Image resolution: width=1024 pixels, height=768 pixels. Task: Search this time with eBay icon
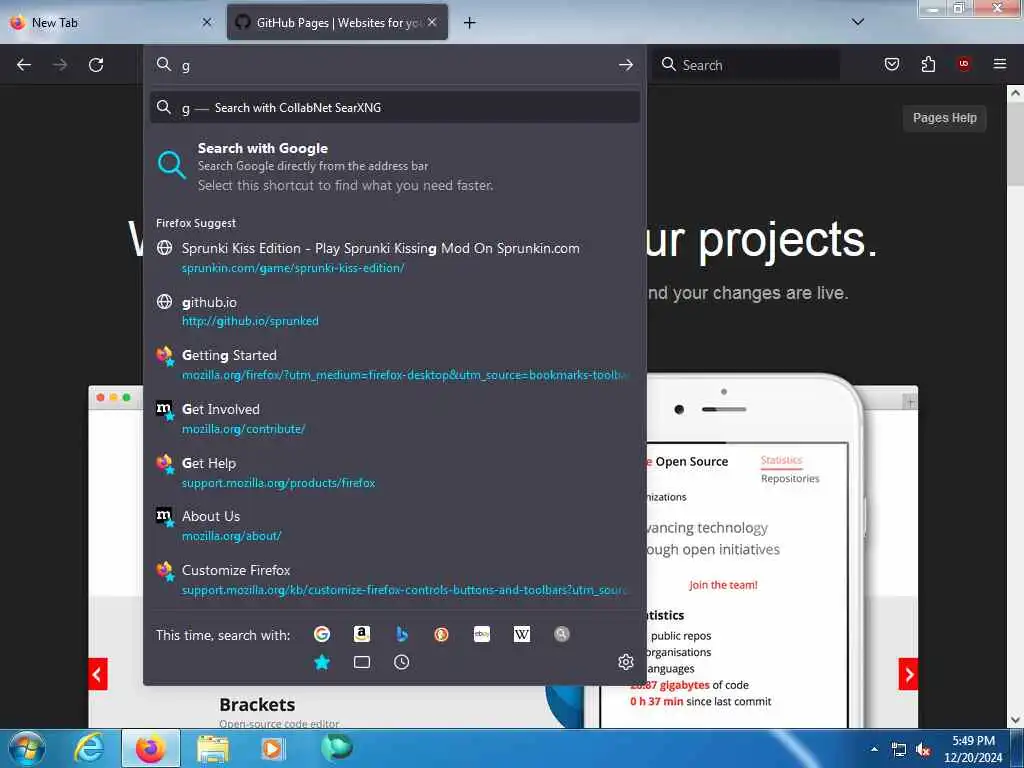[482, 634]
